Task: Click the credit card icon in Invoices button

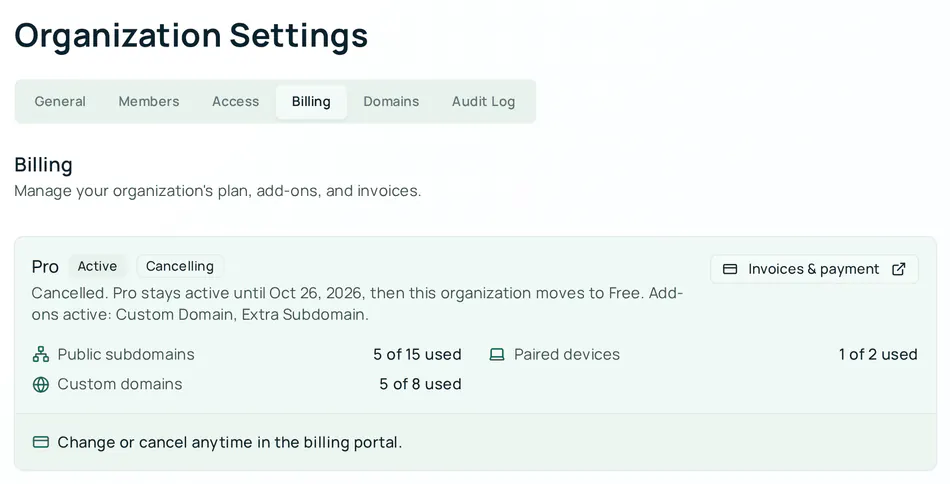Action: pyautogui.click(x=730, y=269)
